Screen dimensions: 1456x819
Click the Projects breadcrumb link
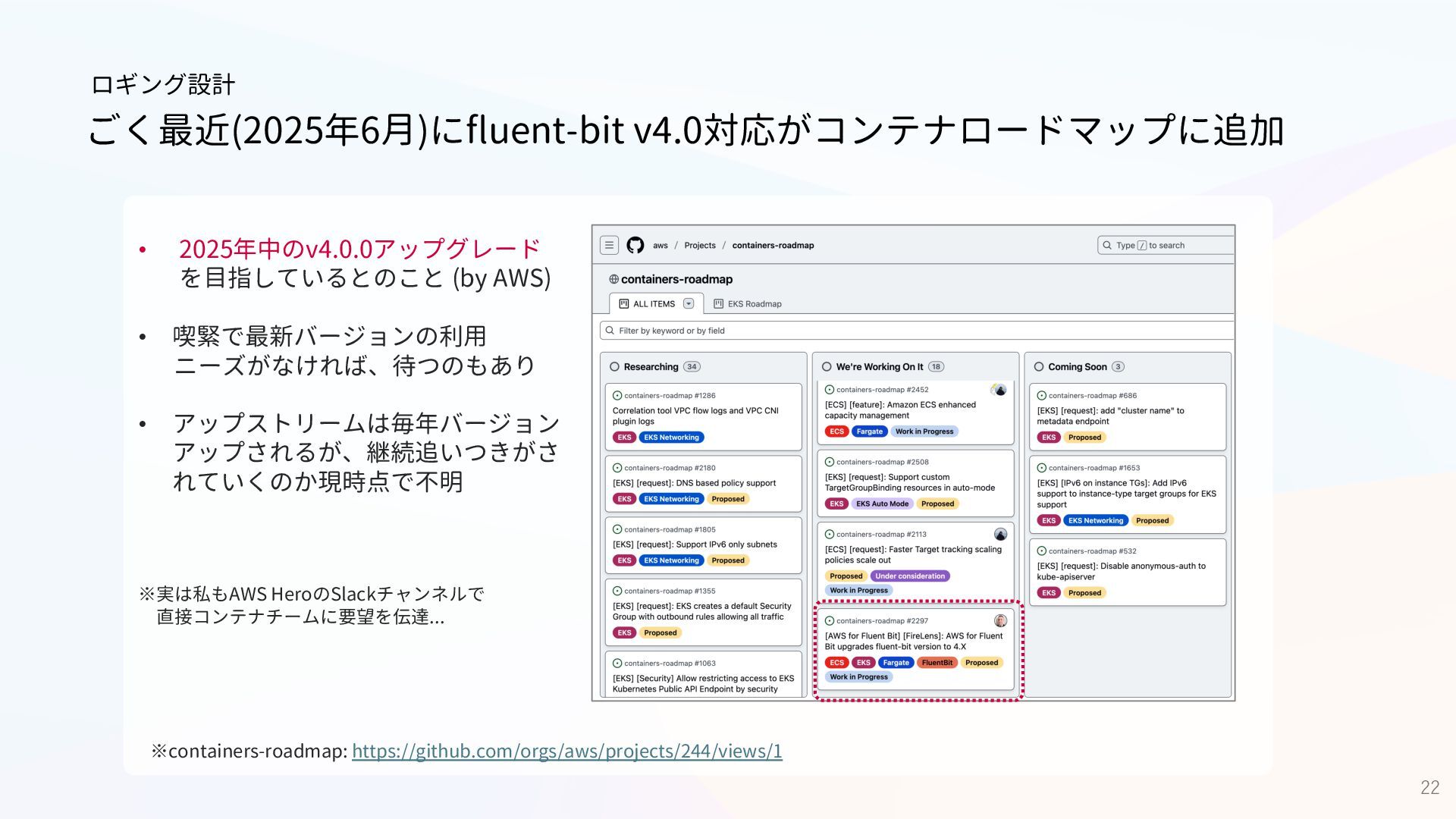[x=700, y=245]
